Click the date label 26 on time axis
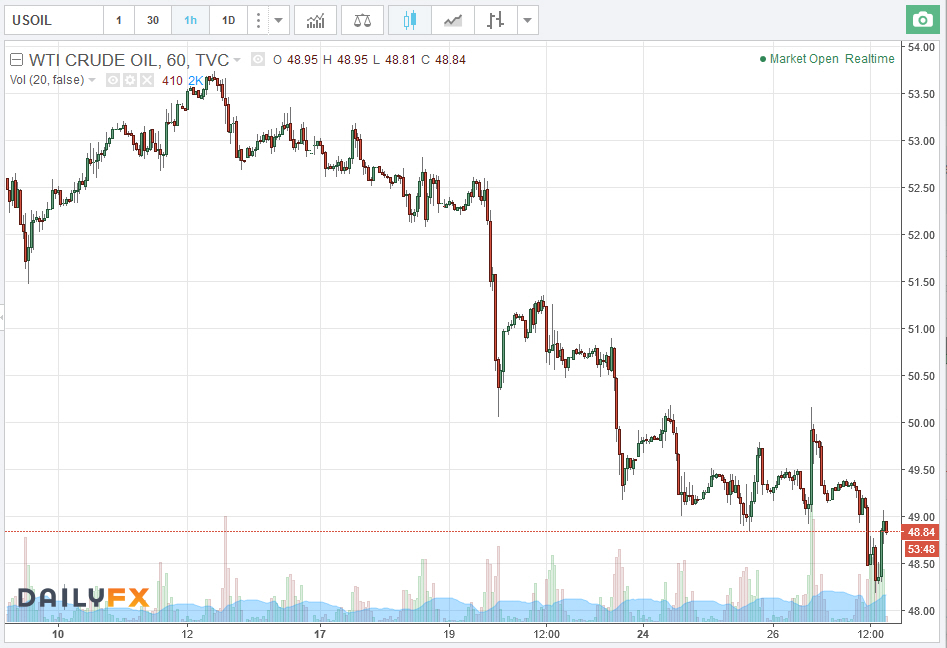 click(772, 634)
